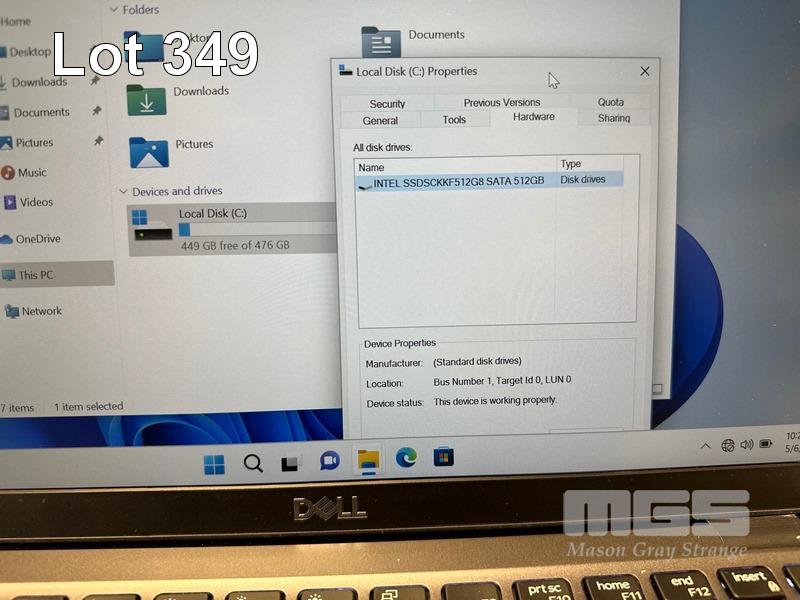Screen dimensions: 800x600
Task: Open the Start menu Windows icon
Action: tap(214, 463)
